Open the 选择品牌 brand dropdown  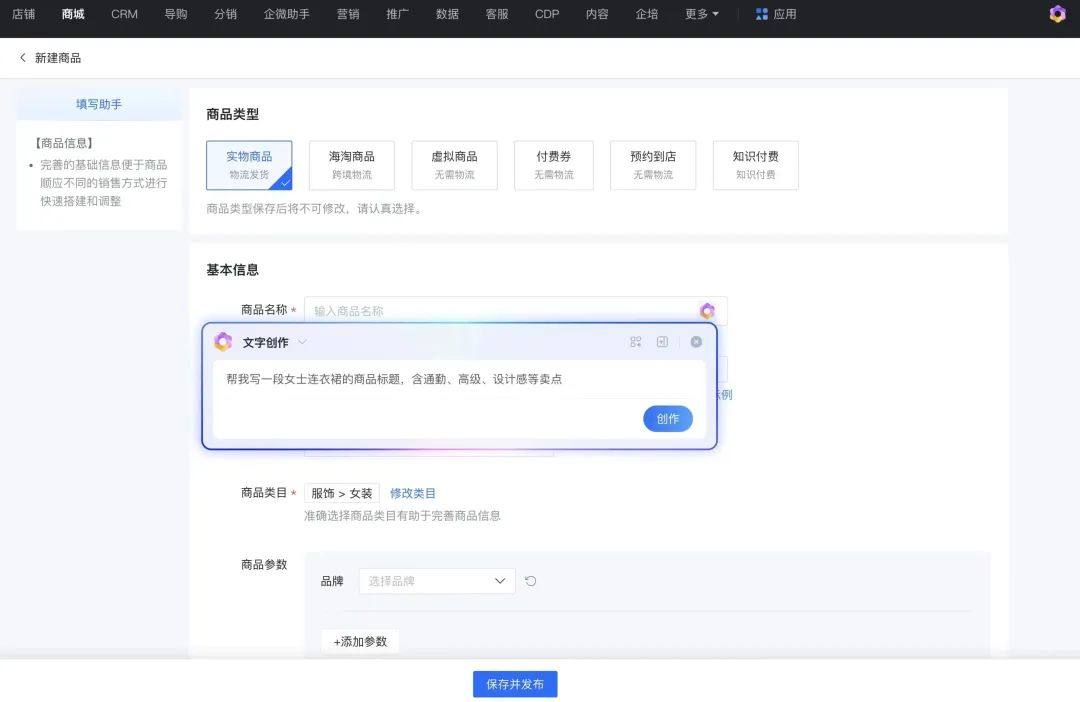tap(437, 581)
